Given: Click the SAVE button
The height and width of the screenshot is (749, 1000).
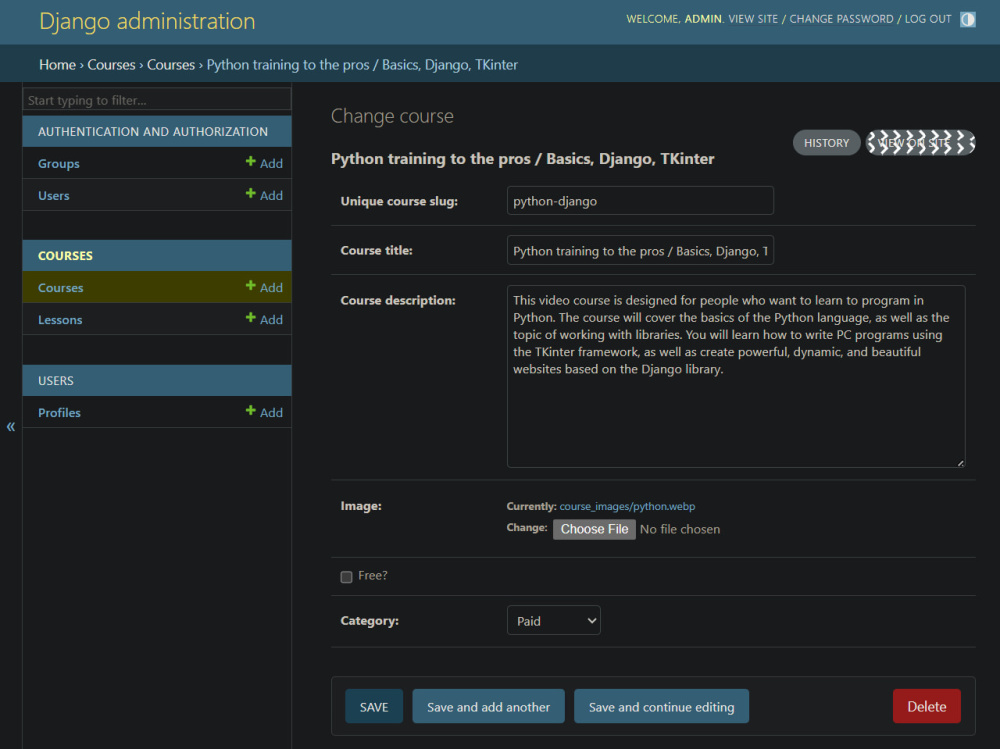Looking at the screenshot, I should tap(374, 706).
